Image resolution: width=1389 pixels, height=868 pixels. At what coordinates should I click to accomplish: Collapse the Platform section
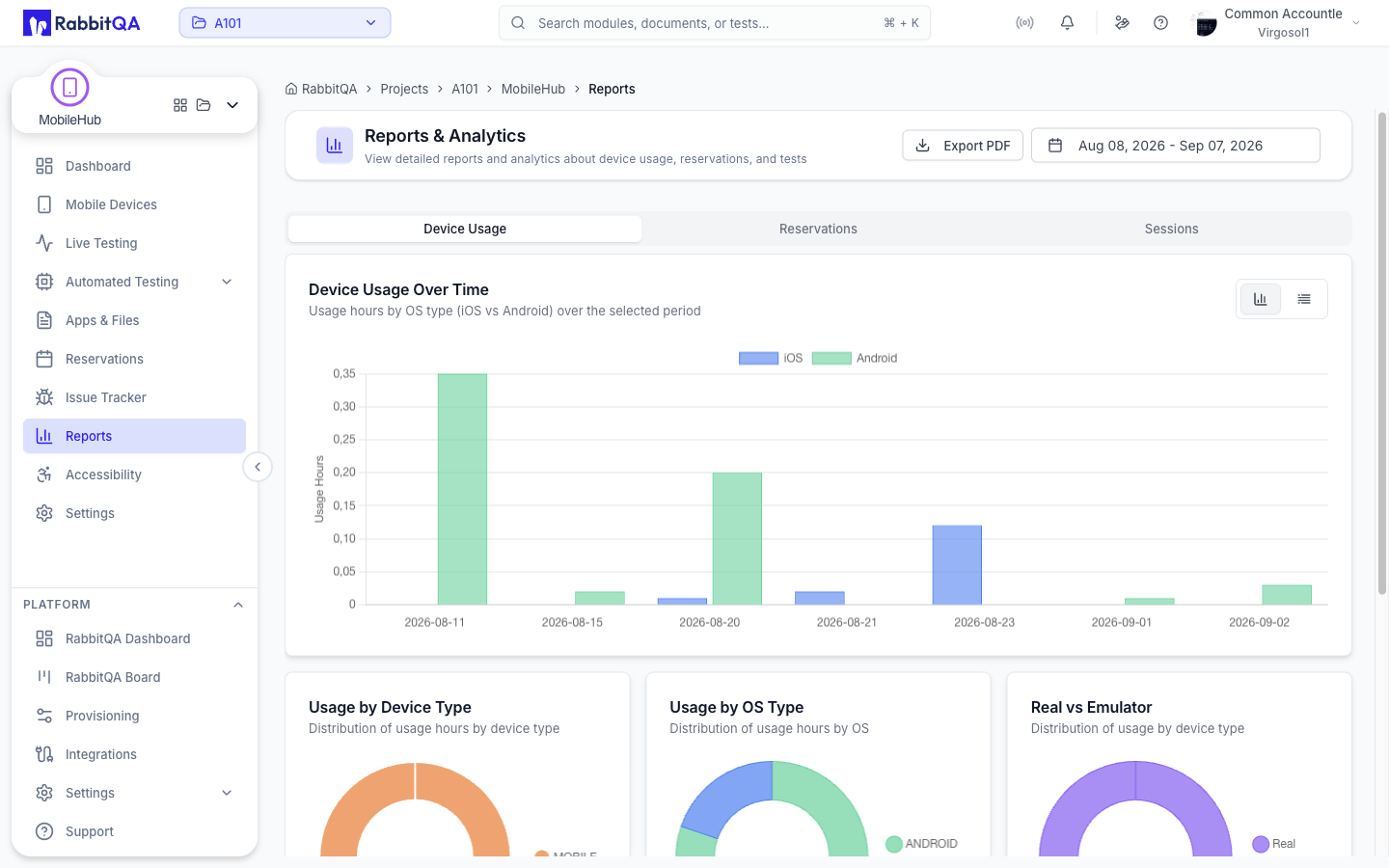pos(238,605)
